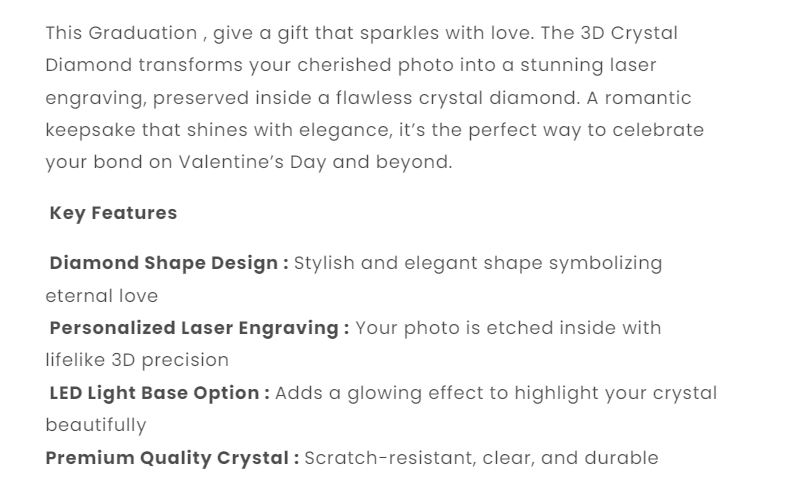
Task: Click 'Your photo is etched inside' text
Action: click(483, 328)
